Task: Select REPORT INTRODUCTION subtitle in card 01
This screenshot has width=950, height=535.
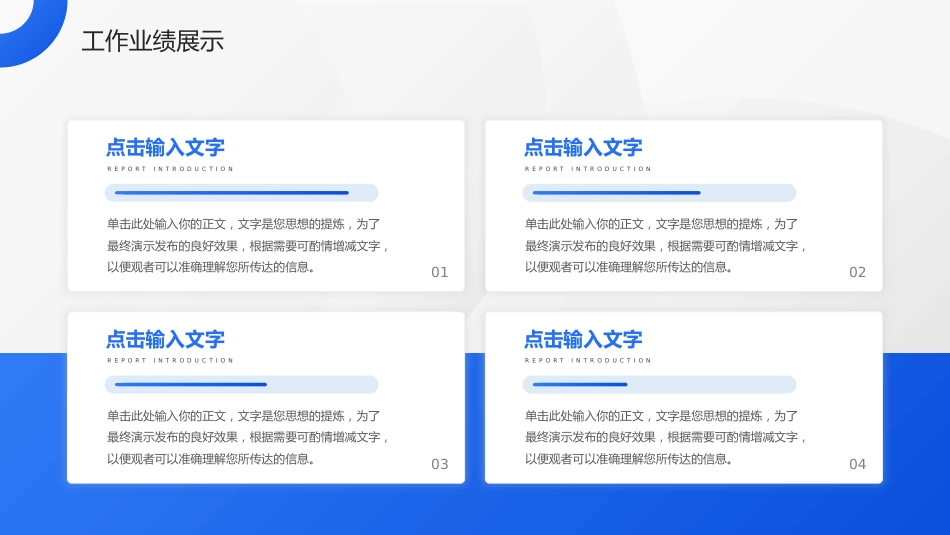Action: 170,169
